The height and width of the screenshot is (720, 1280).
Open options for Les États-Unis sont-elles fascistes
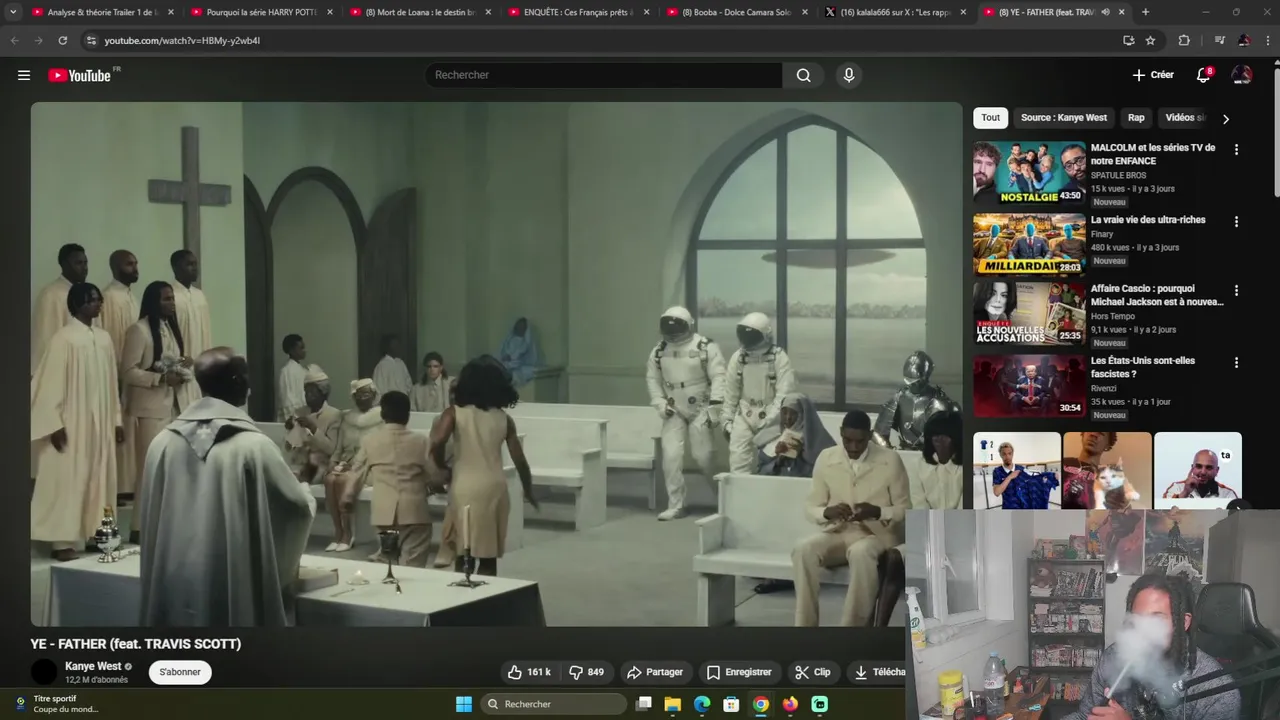point(1236,363)
